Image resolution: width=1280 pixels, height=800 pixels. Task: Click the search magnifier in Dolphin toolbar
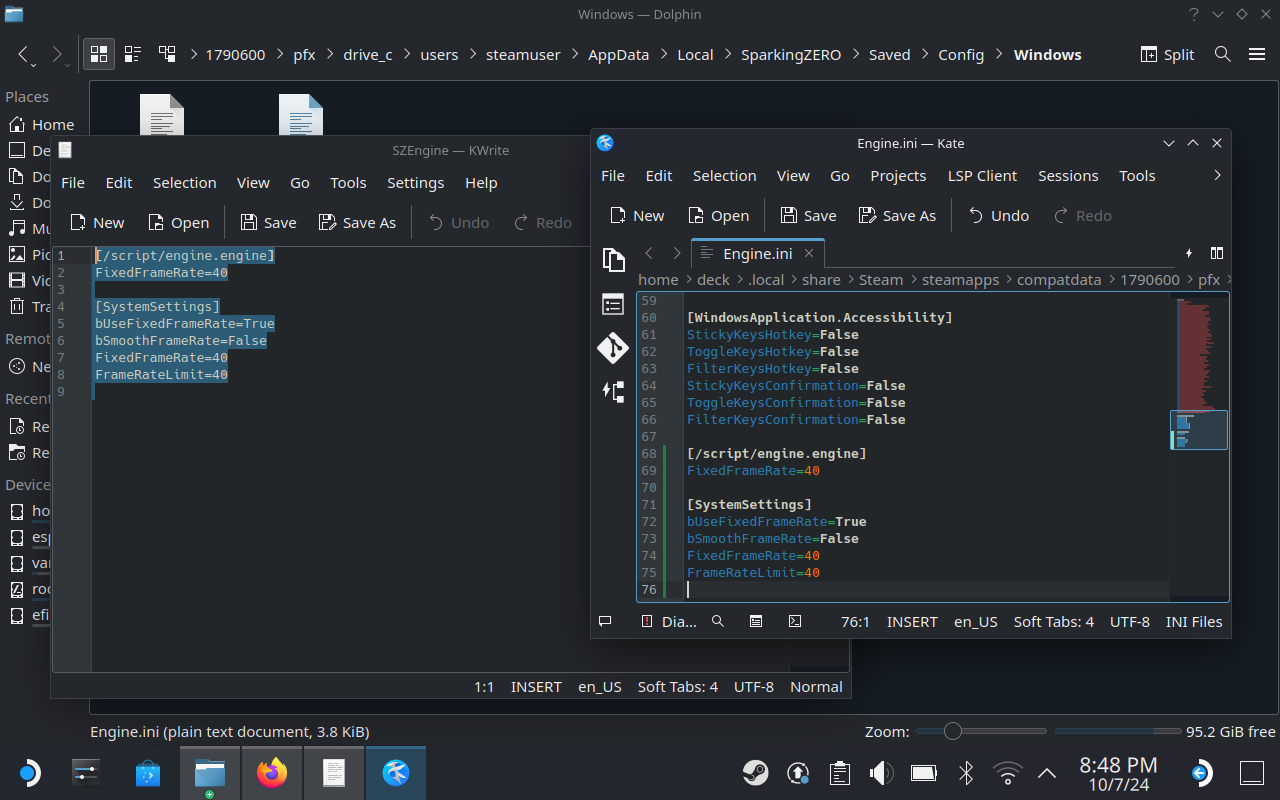(1222, 54)
